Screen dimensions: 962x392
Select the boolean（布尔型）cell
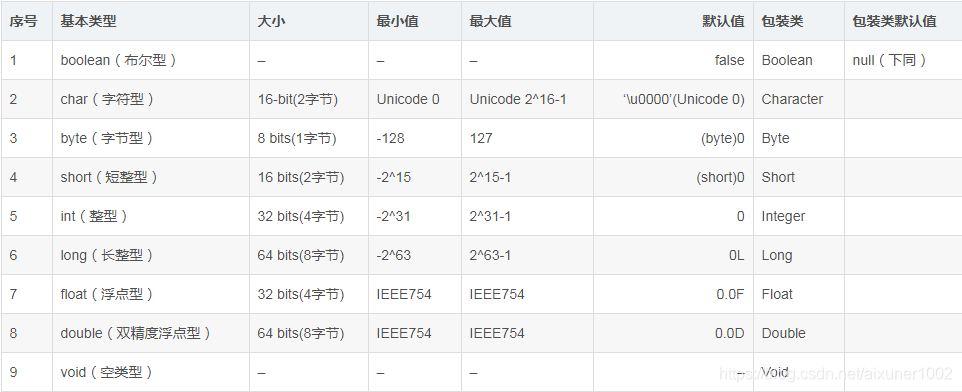click(x=150, y=60)
